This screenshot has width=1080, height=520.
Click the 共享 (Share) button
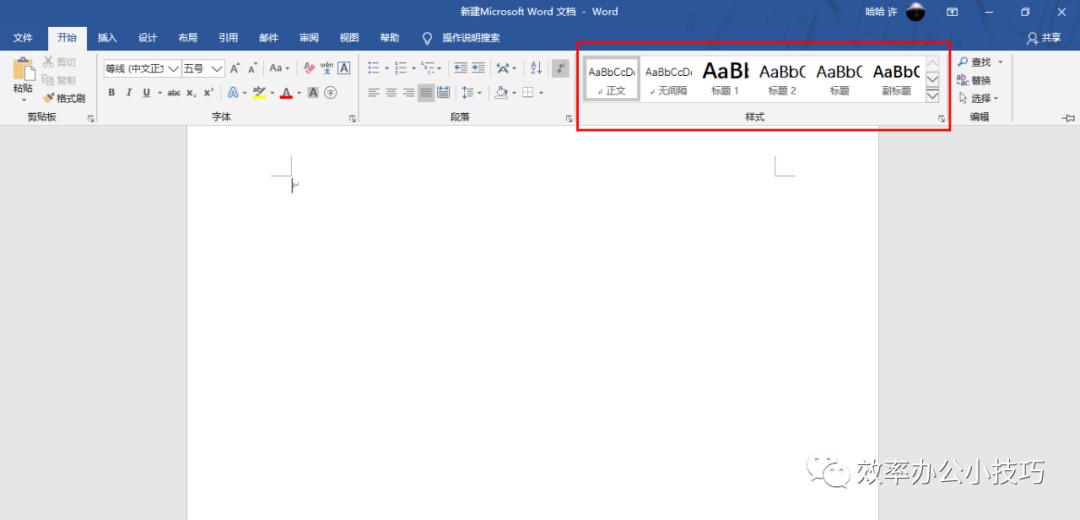[1044, 38]
